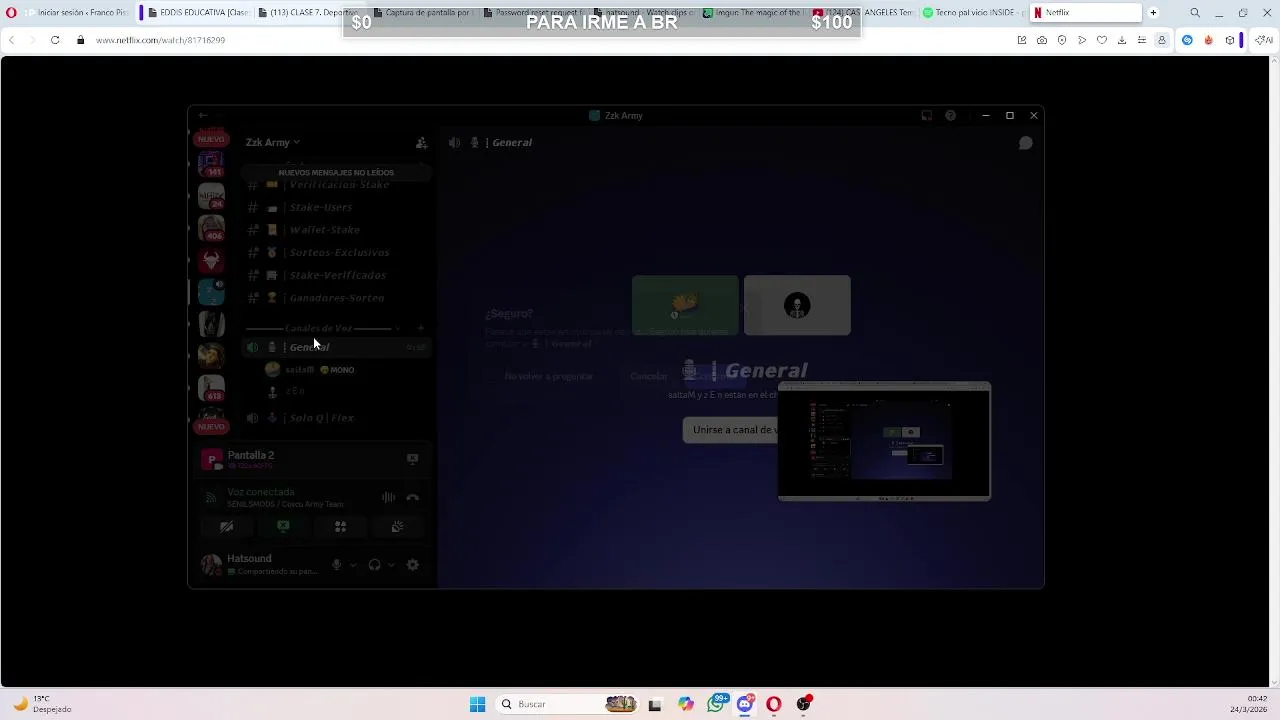This screenshot has width=1280, height=720.
Task: Switch to the EDDIS EDUCATIVA browser tab
Action: (x=196, y=13)
